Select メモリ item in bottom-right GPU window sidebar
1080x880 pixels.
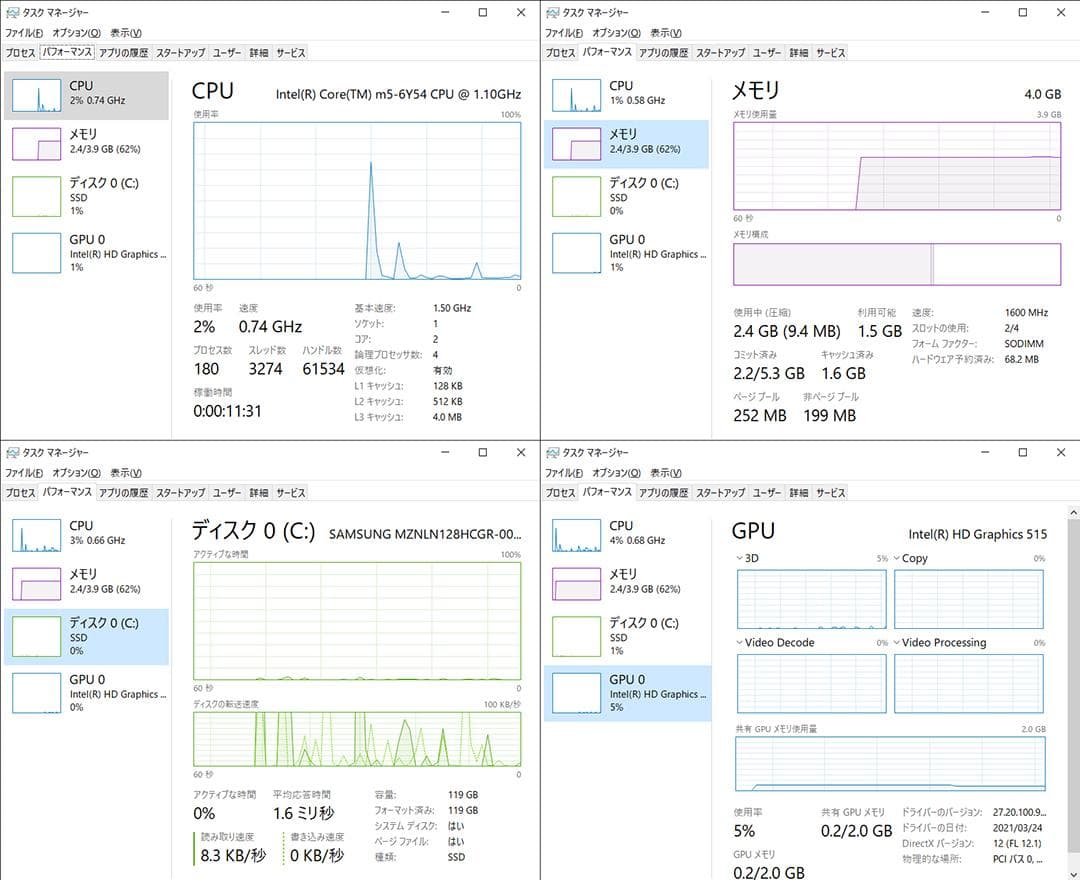(x=626, y=584)
